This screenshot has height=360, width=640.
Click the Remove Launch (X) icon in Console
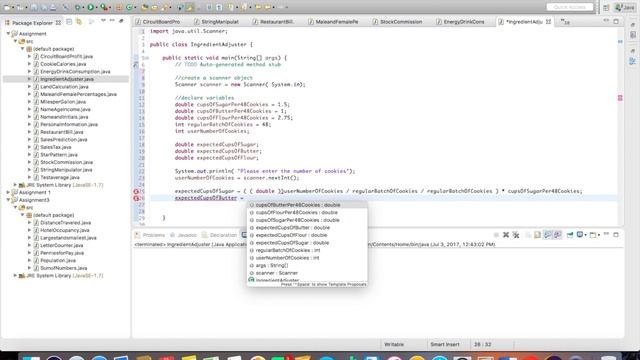[506, 235]
